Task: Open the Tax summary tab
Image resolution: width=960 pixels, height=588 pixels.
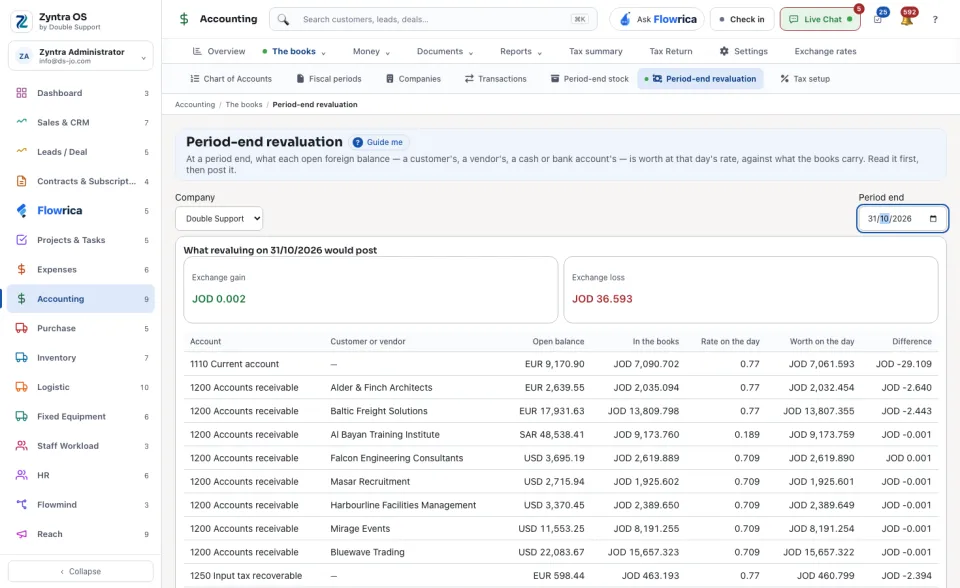Action: 596,51
